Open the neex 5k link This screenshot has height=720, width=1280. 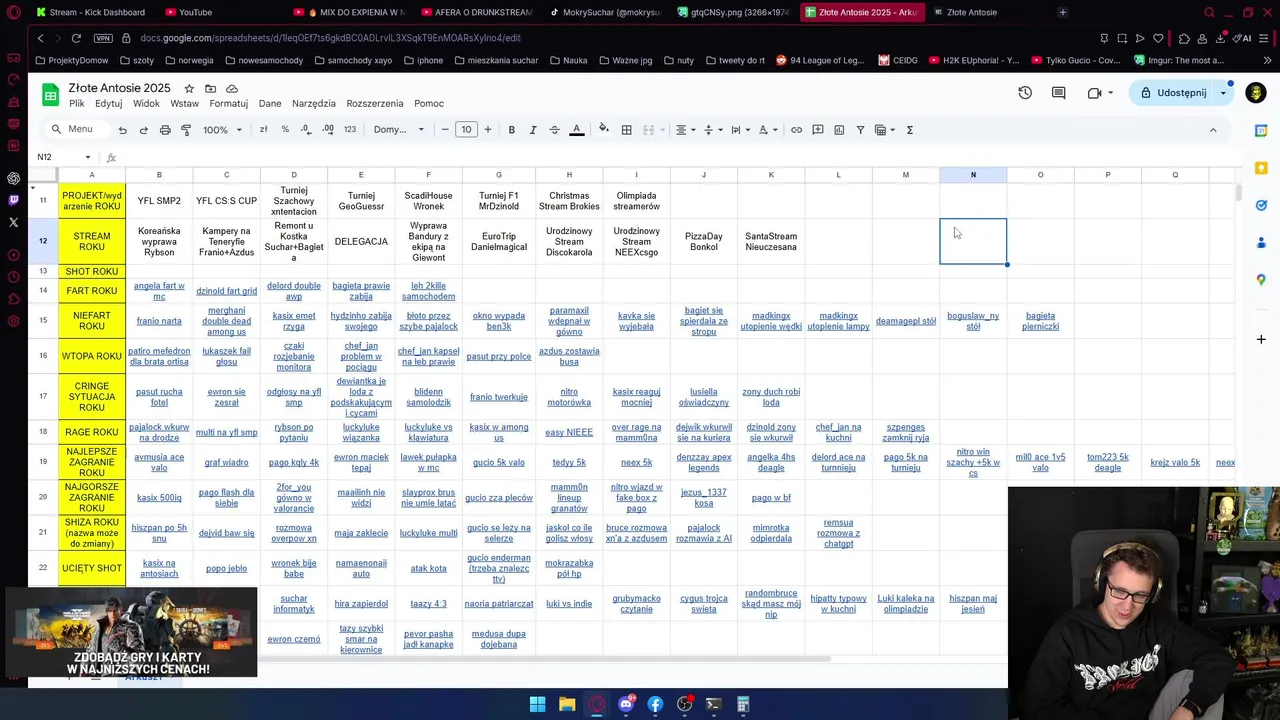[636, 462]
